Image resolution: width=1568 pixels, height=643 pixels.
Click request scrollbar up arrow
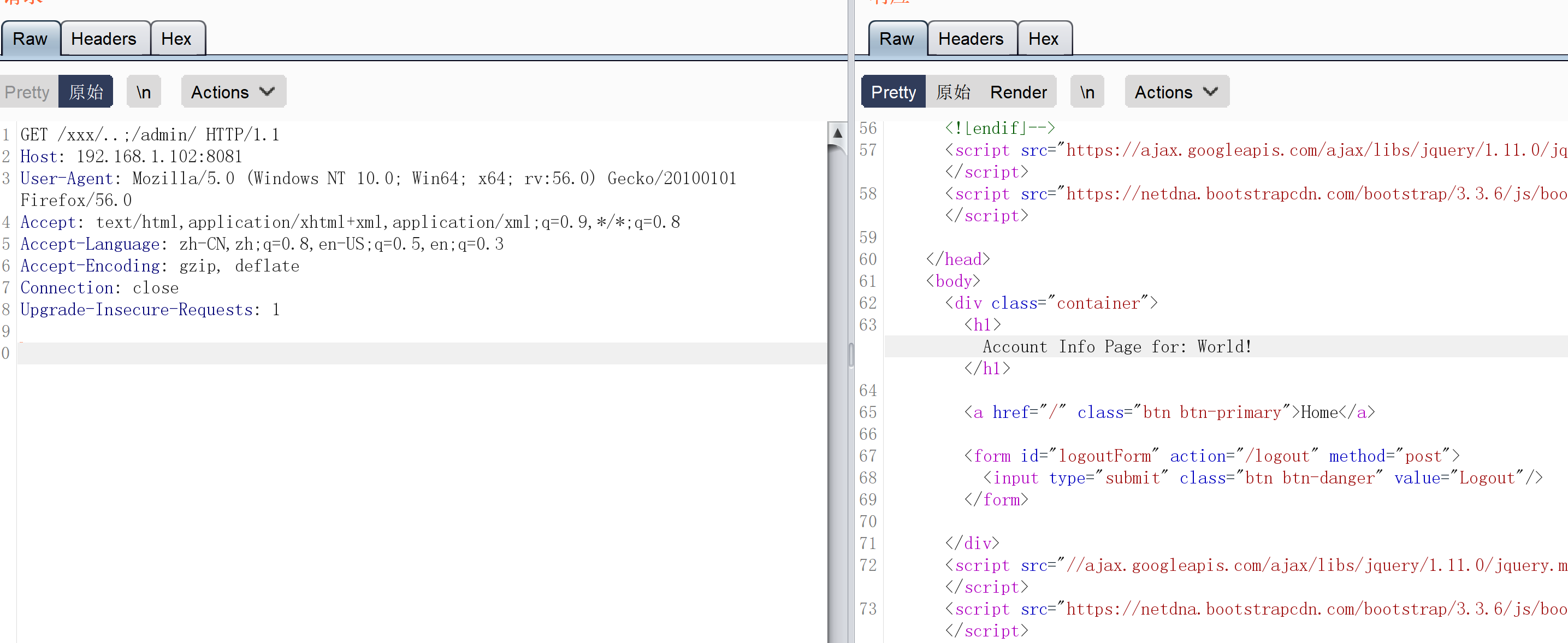click(838, 133)
